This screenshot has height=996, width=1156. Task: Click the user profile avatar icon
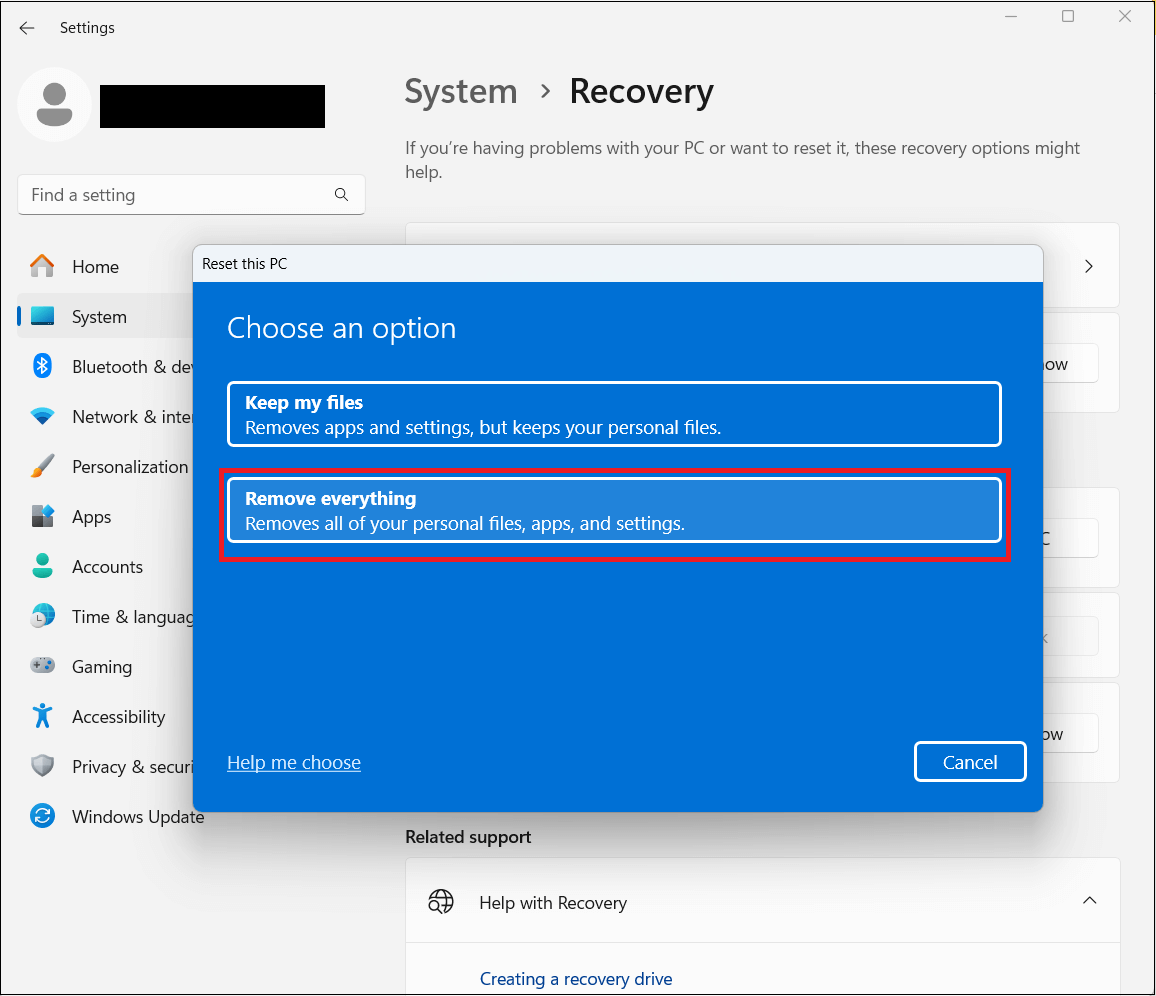point(54,105)
